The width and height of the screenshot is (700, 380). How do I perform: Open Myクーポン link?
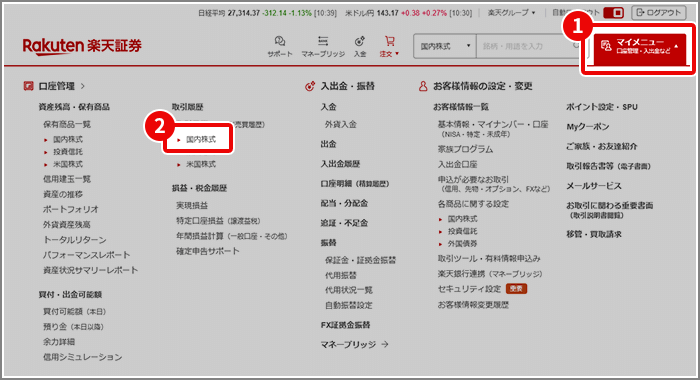[x=588, y=127]
